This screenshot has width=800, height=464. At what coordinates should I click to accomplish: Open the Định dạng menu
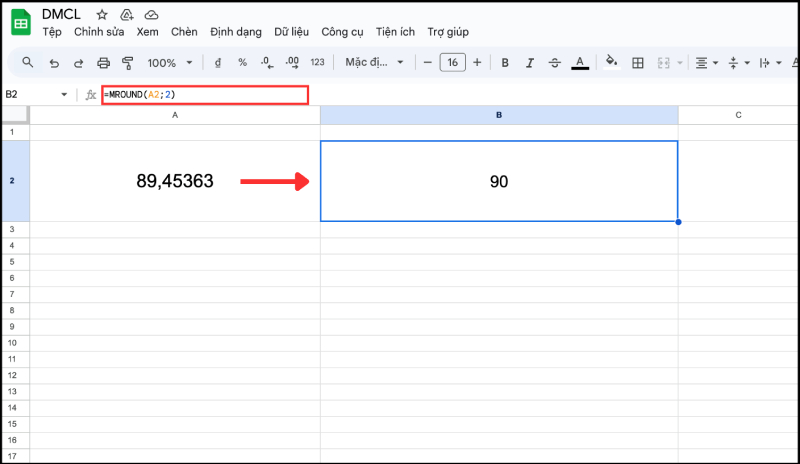[x=236, y=32]
